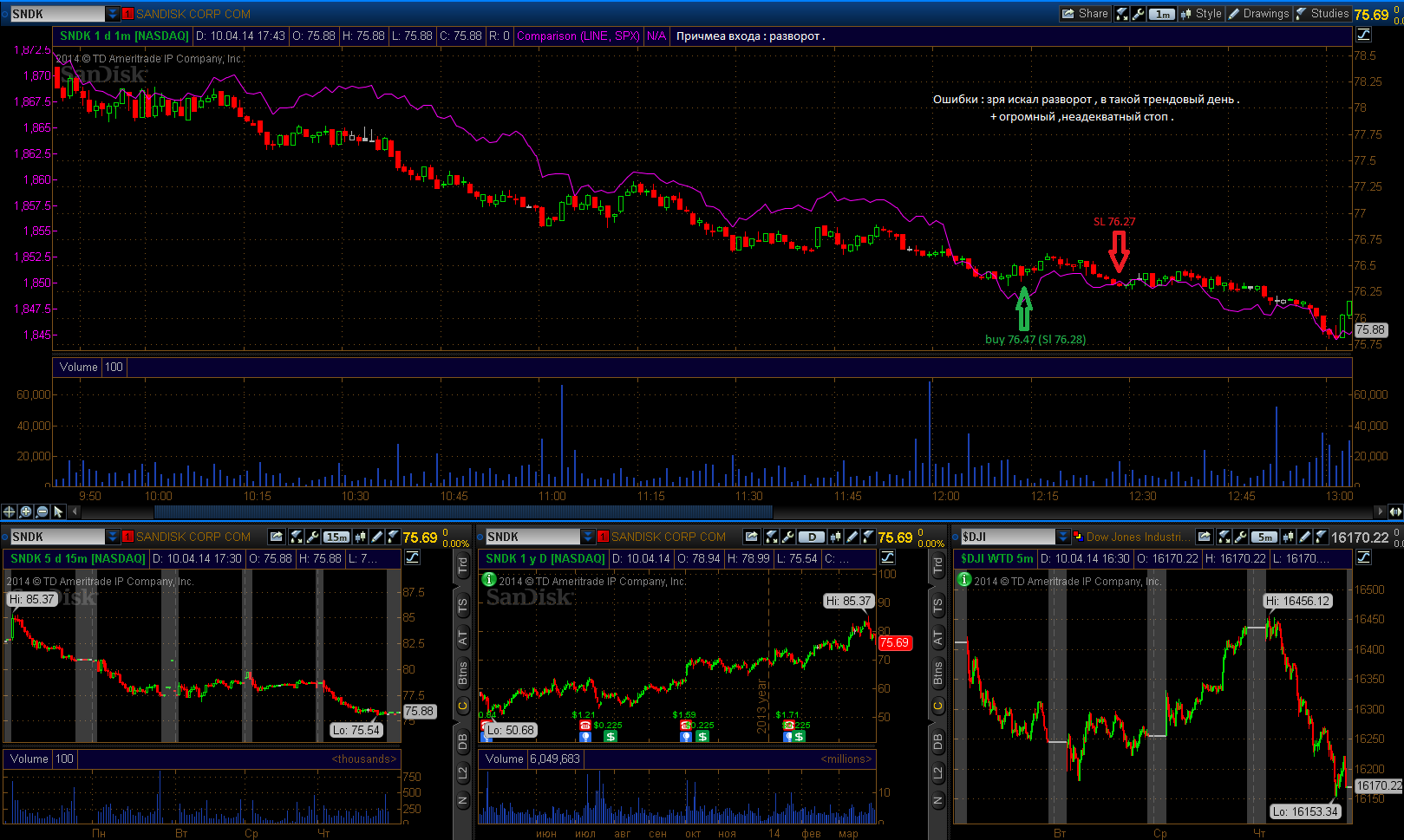Click the share icon on the 15m chart toolbar
Viewport: 1404px width, 840px height.
point(277,537)
